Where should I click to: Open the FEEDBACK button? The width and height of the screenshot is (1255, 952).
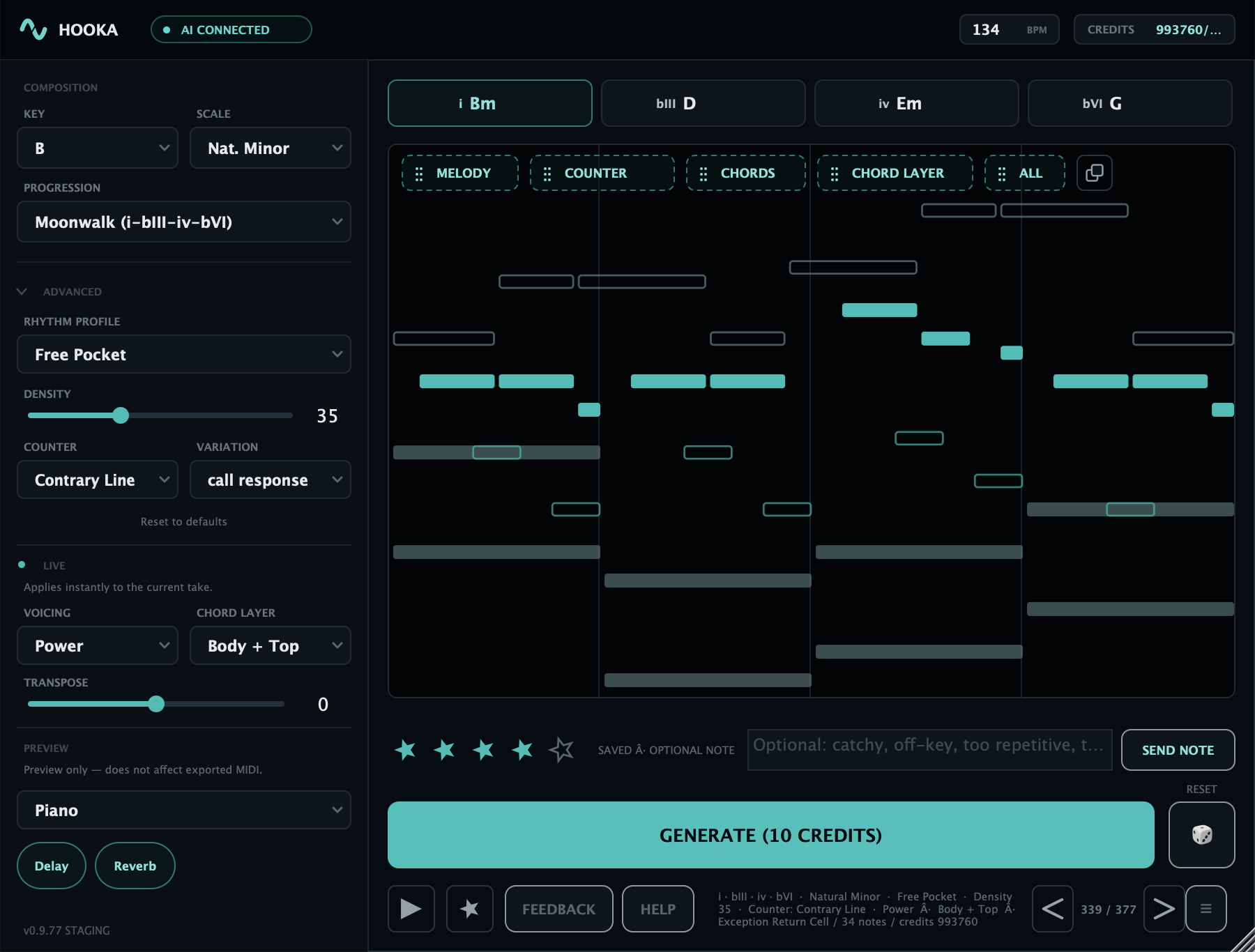(x=559, y=909)
